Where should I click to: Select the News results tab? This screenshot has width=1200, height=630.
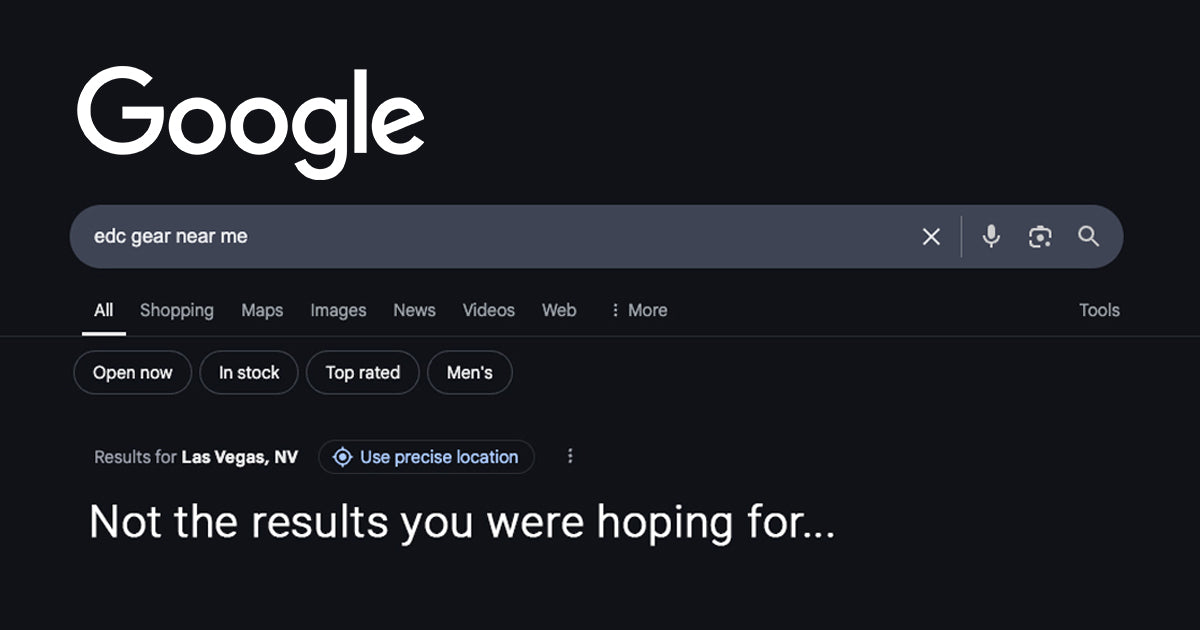(414, 310)
